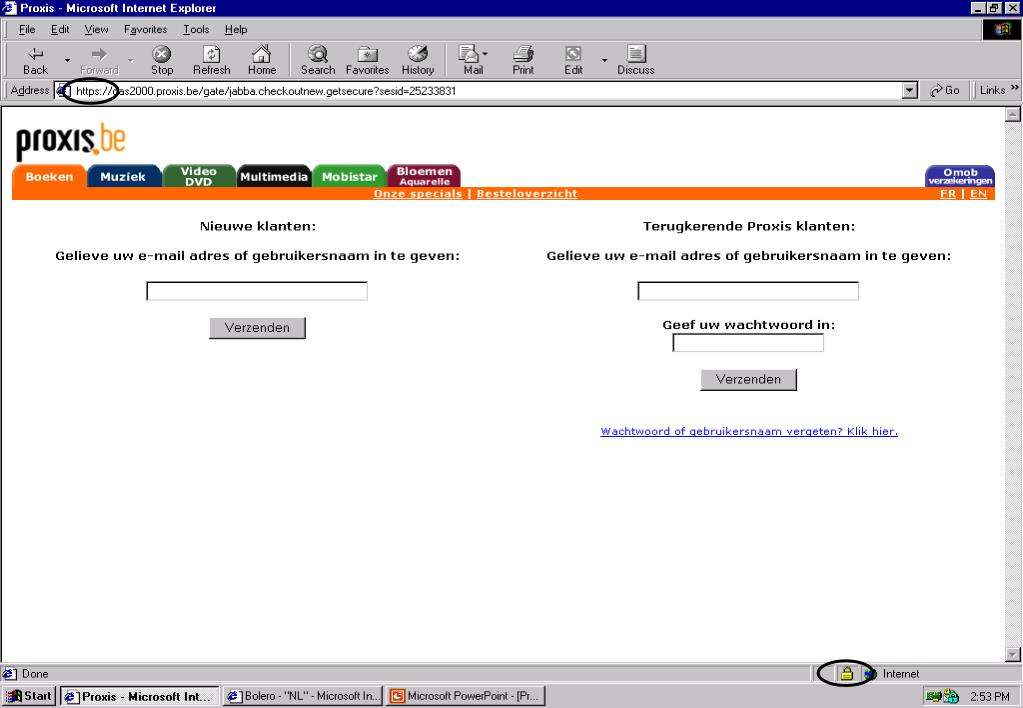Open the Mail toolbar icon
The width and height of the screenshot is (1023, 708).
click(x=471, y=60)
